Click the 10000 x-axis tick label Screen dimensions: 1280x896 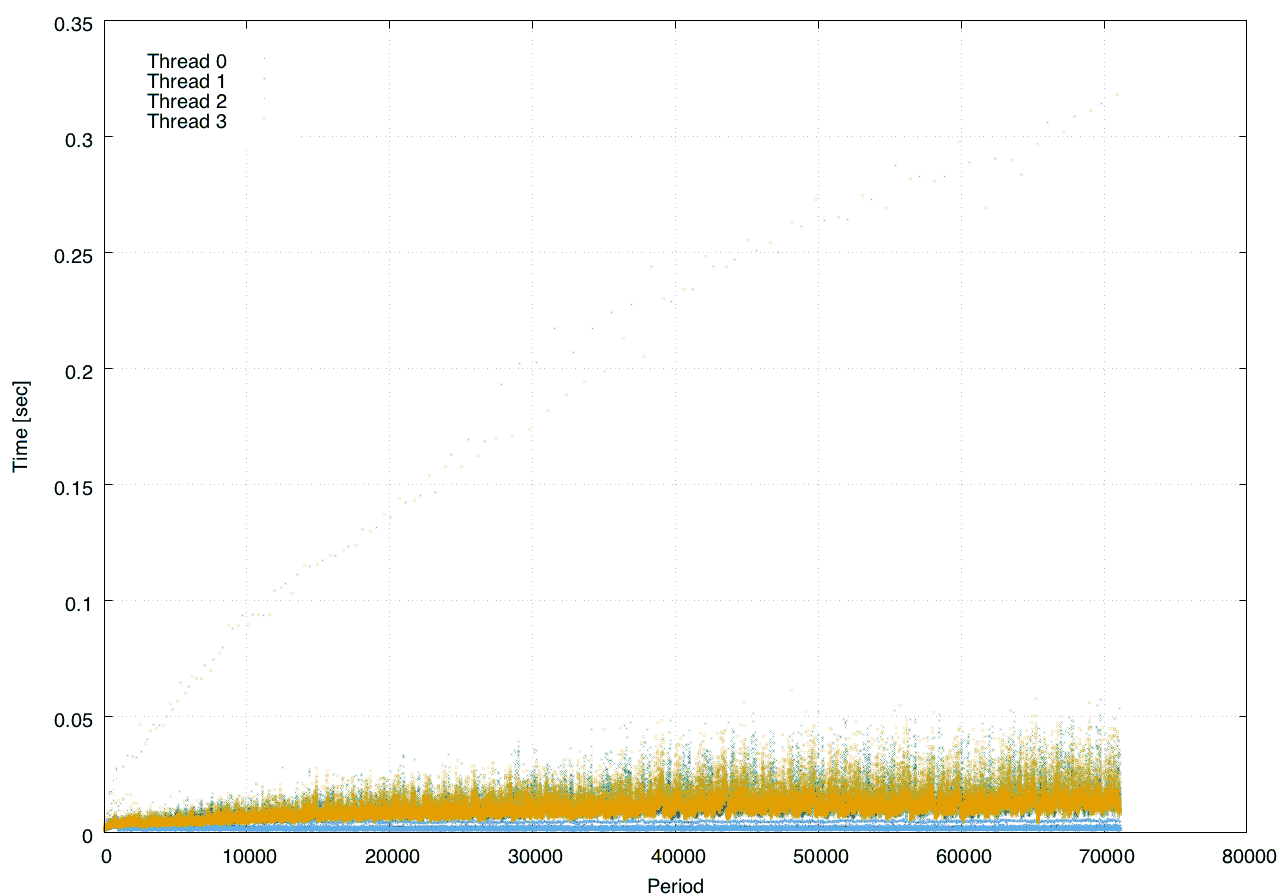coord(249,856)
